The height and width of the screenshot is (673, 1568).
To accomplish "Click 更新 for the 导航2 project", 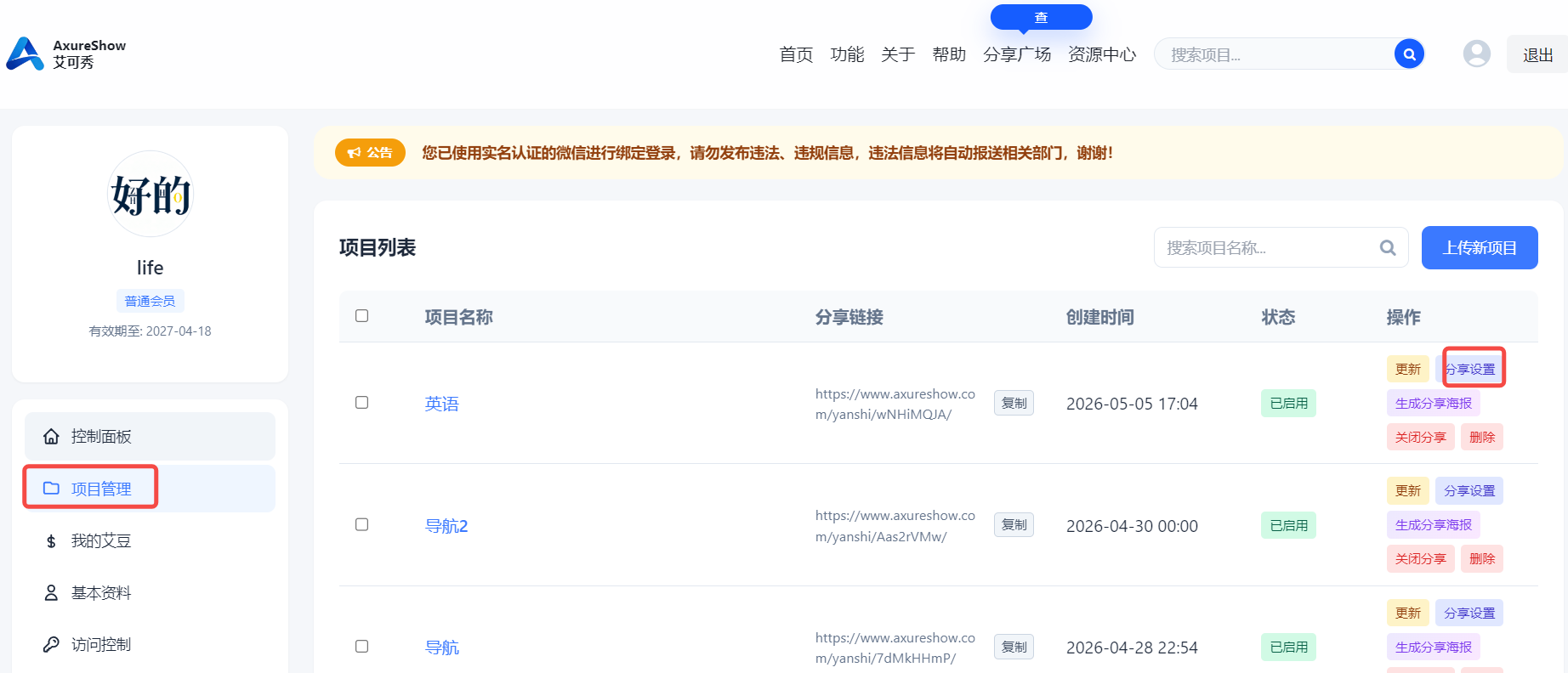I will [1408, 490].
